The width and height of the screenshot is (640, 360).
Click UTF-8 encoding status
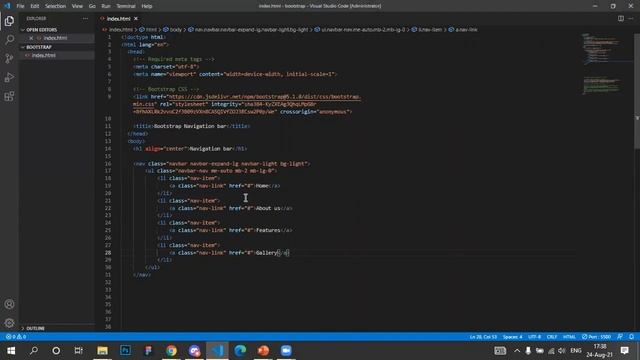534,337
